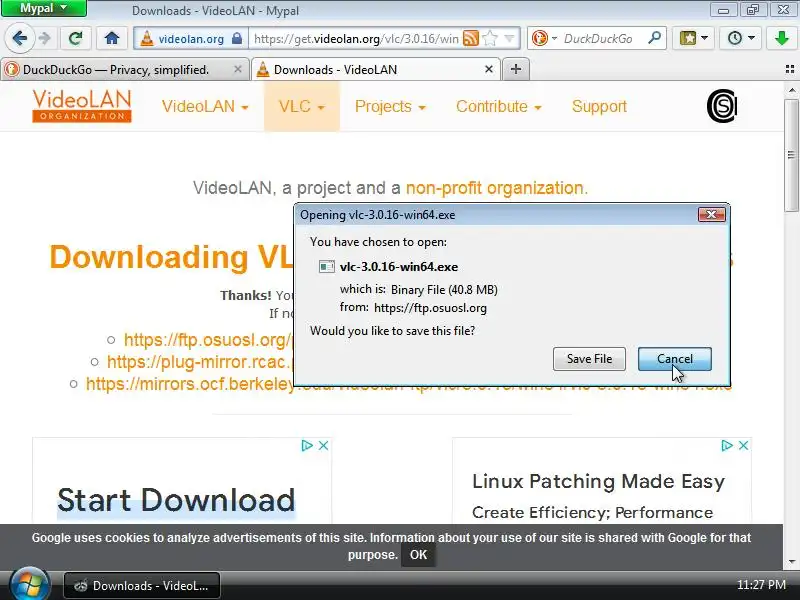Click the RSS feed icon in address bar
The width and height of the screenshot is (800, 600).
[x=470, y=38]
